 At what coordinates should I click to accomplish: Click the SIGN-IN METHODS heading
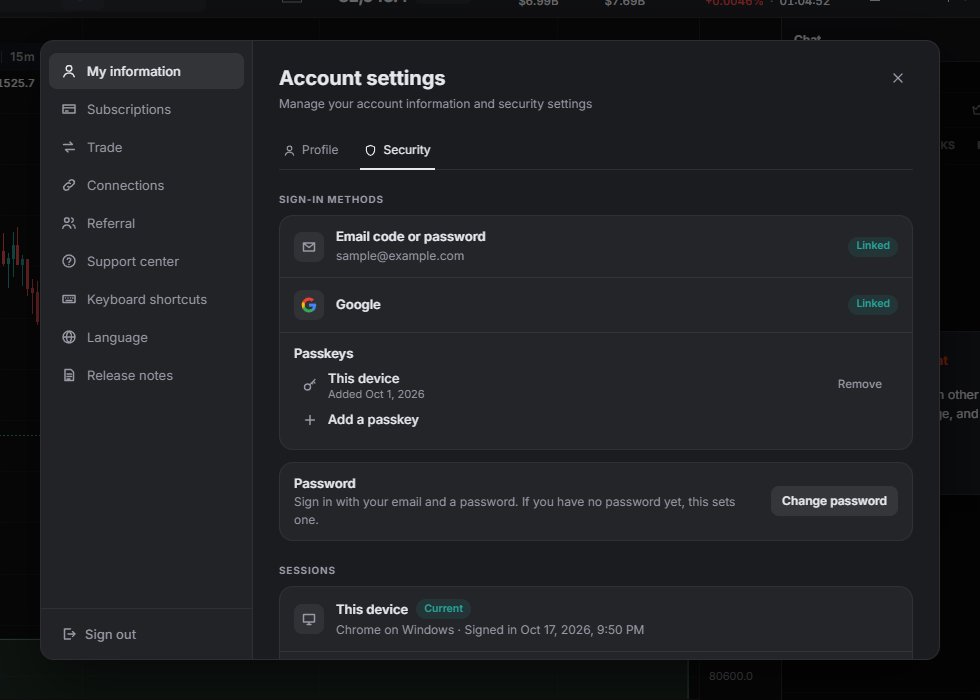point(331,199)
